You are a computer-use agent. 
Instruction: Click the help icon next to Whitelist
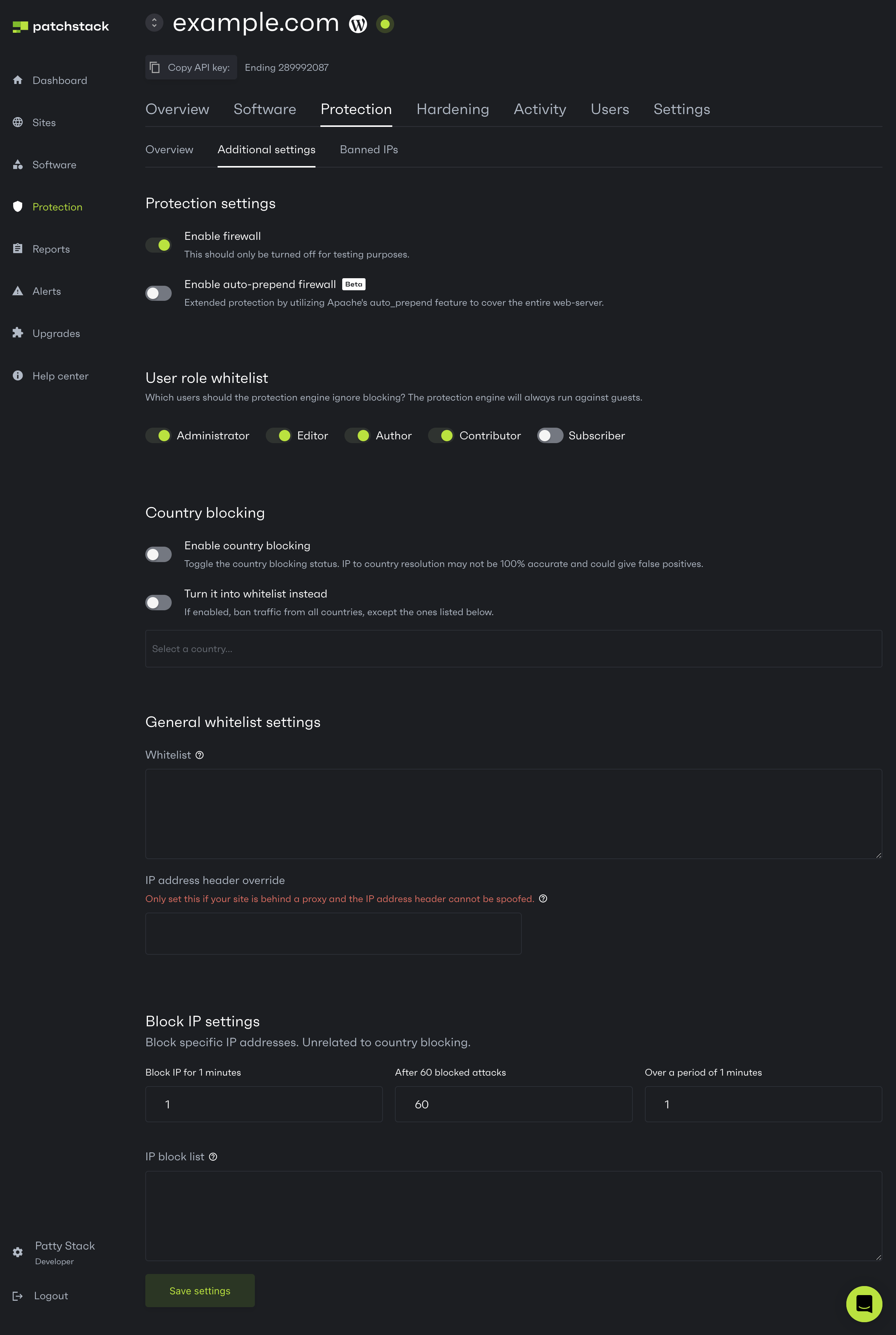(x=200, y=755)
